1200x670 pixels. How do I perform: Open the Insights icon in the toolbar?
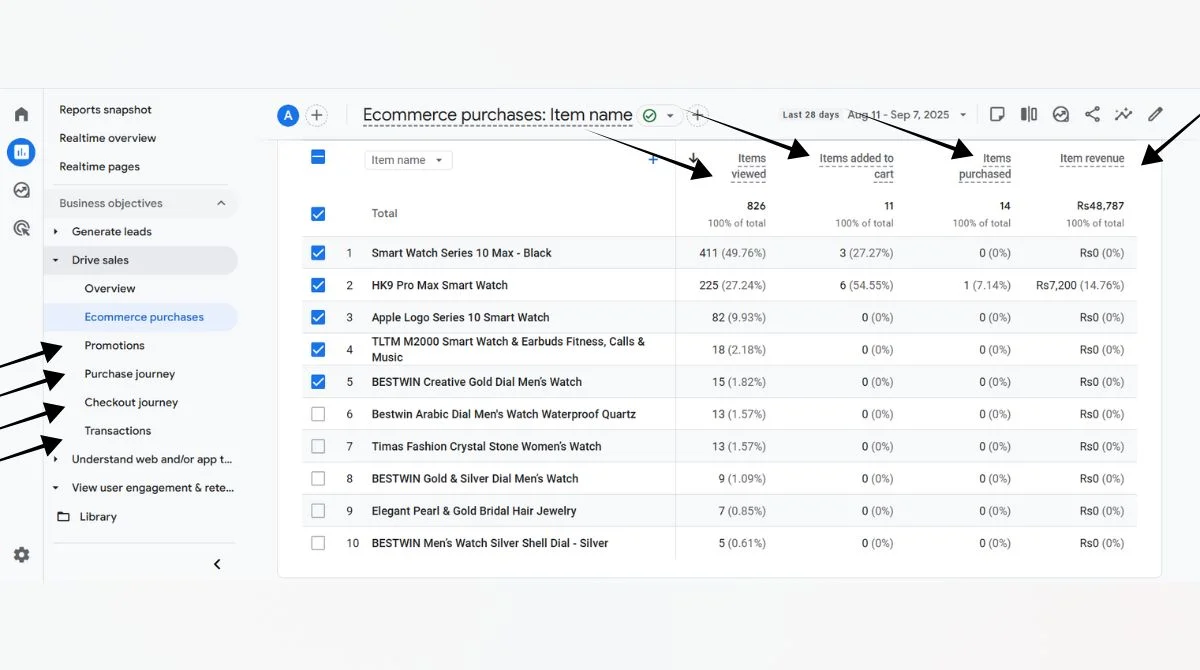[1061, 114]
